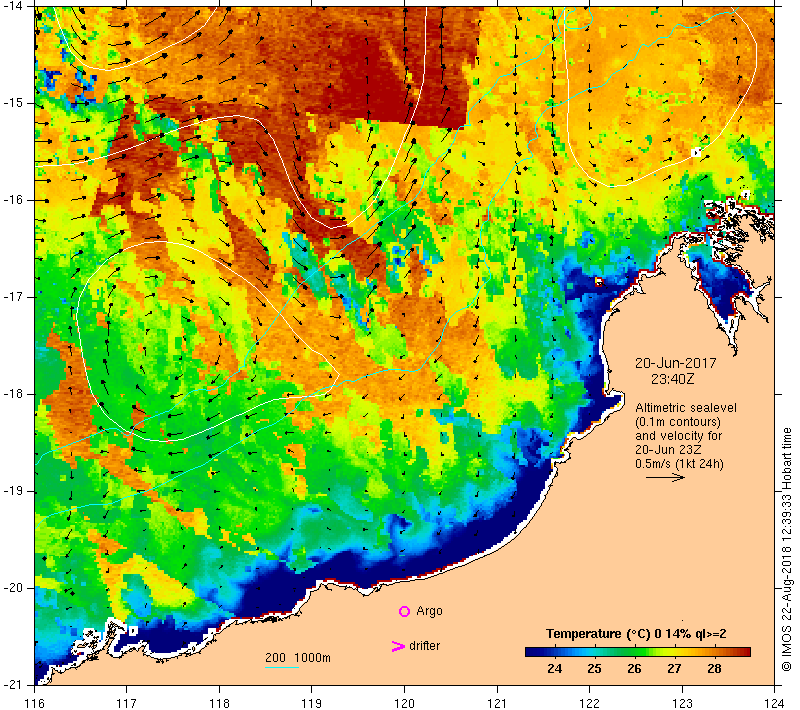The image size is (800, 710).
Task: Click the temperature color bar legend
Action: tap(638, 652)
